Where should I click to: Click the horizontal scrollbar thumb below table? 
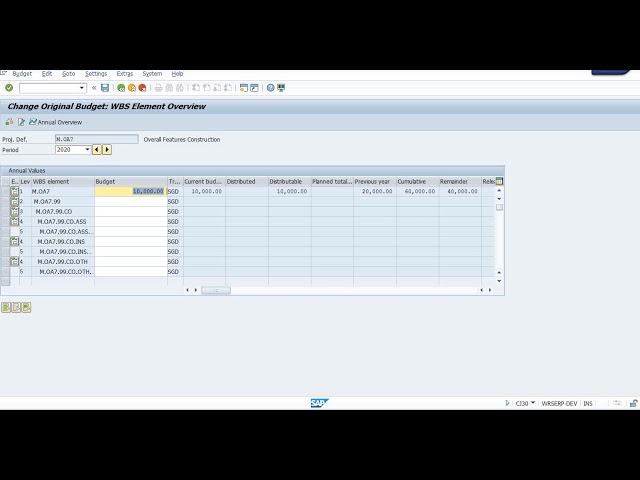(x=216, y=290)
